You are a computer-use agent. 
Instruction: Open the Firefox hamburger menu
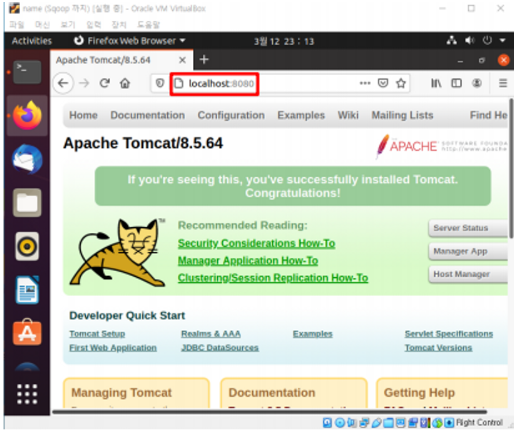[503, 83]
